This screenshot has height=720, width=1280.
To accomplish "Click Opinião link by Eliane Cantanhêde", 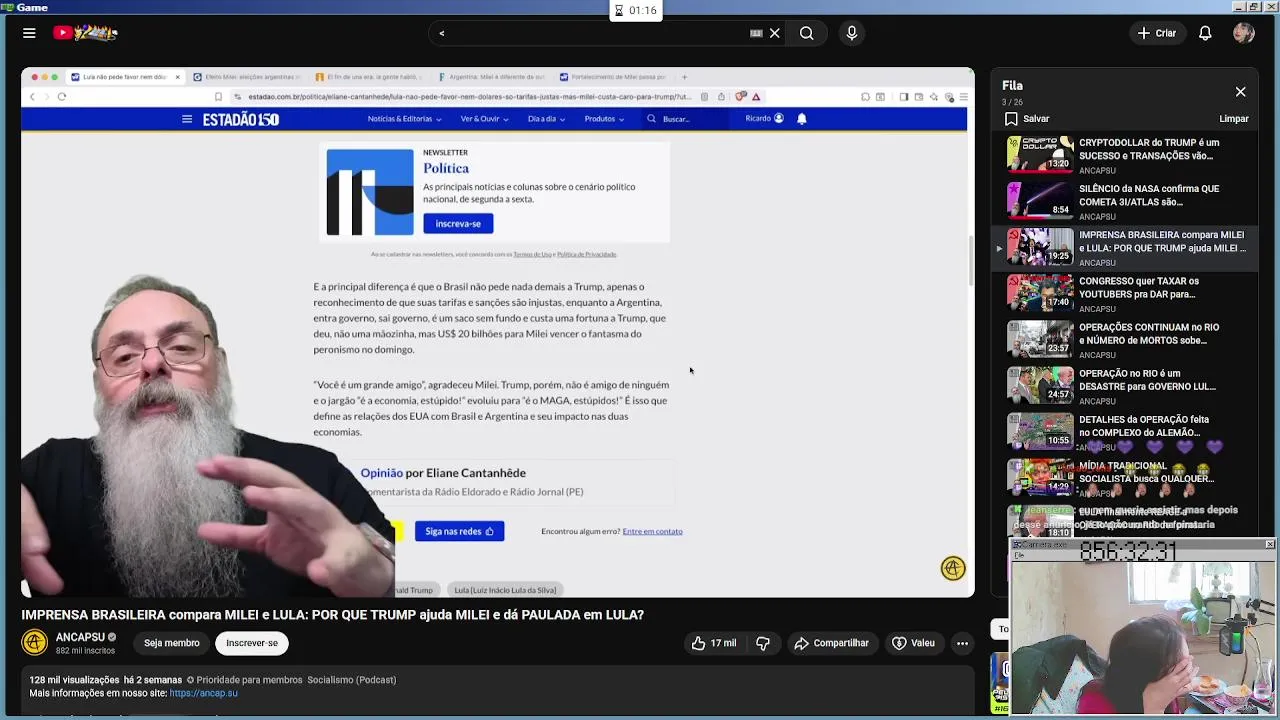I will pos(381,473).
